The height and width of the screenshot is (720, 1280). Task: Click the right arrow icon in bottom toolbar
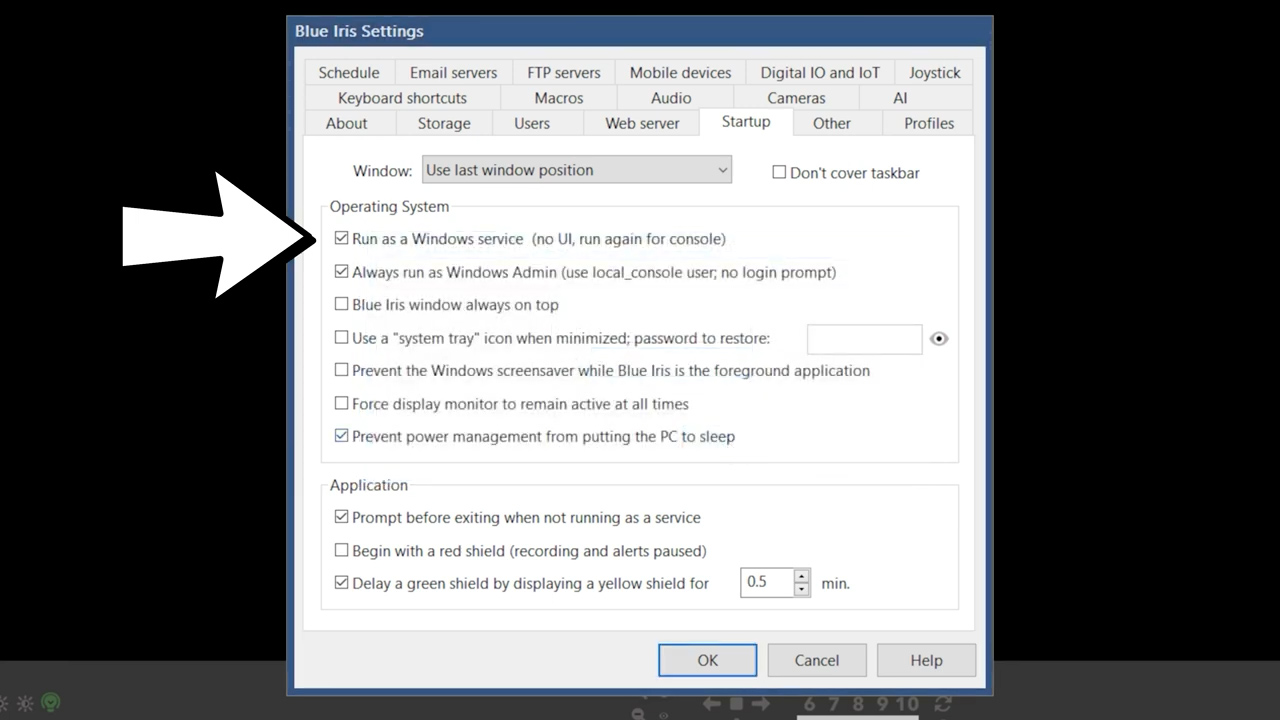pyautogui.click(x=761, y=704)
